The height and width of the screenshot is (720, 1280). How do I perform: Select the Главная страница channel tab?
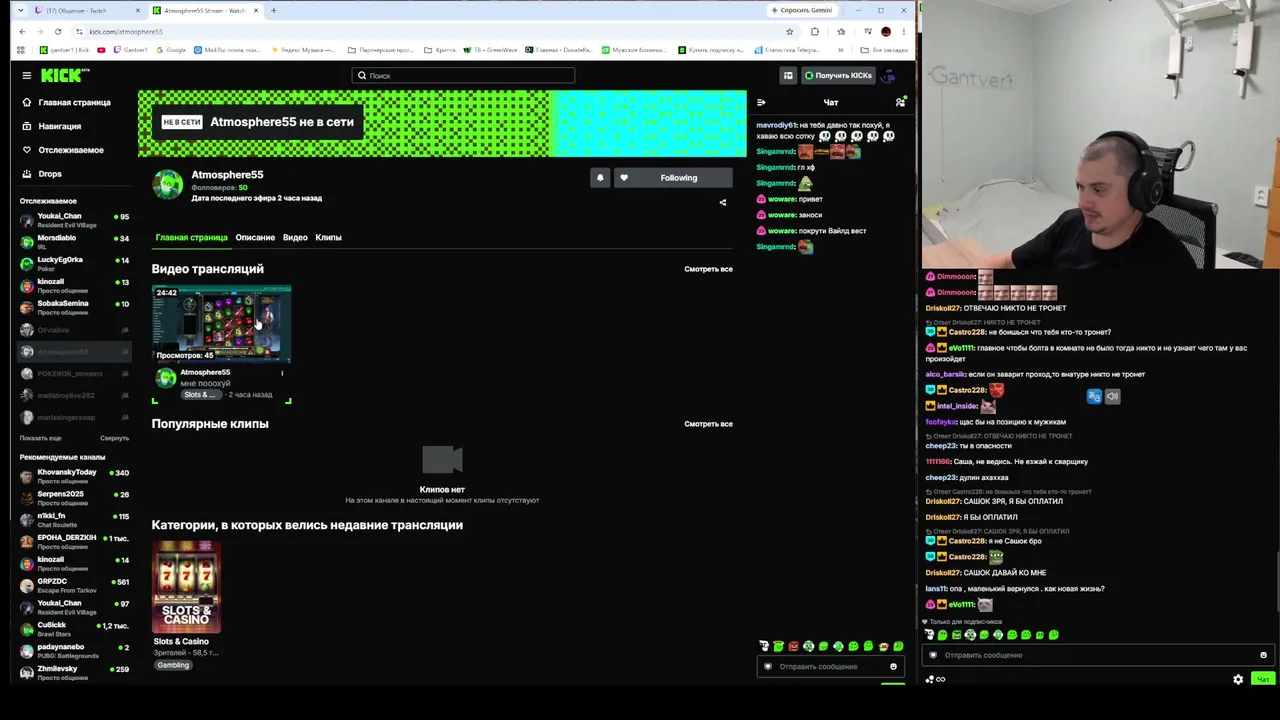tap(191, 237)
